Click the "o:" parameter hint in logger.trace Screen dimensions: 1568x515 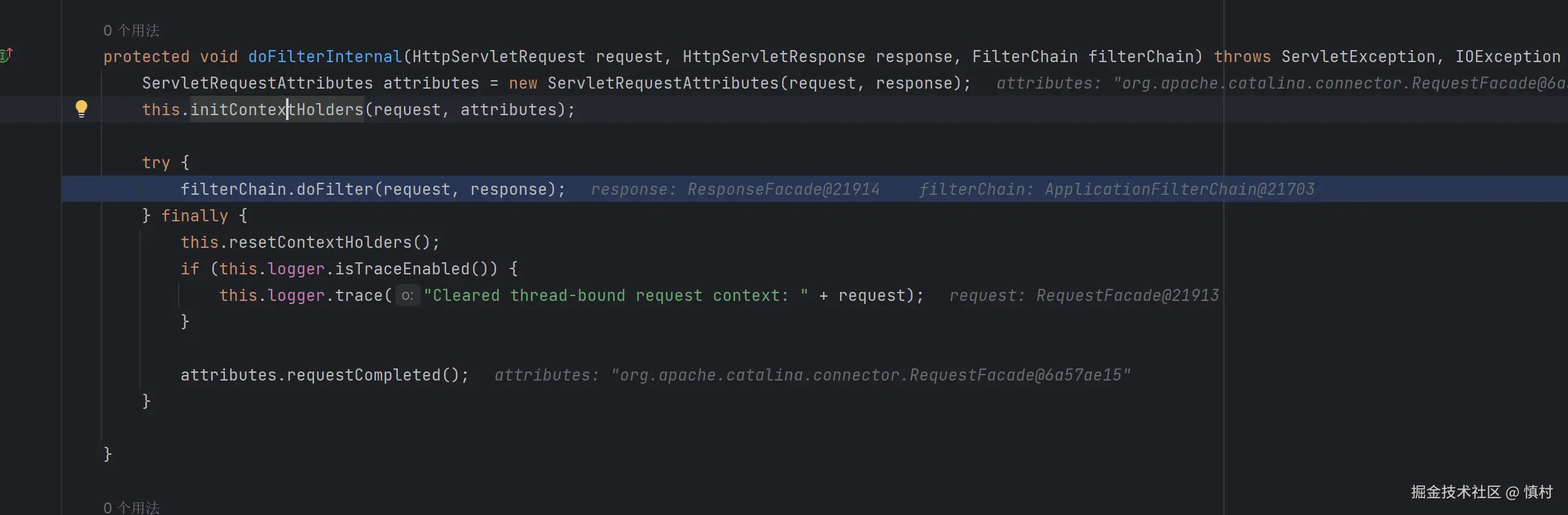coord(407,296)
